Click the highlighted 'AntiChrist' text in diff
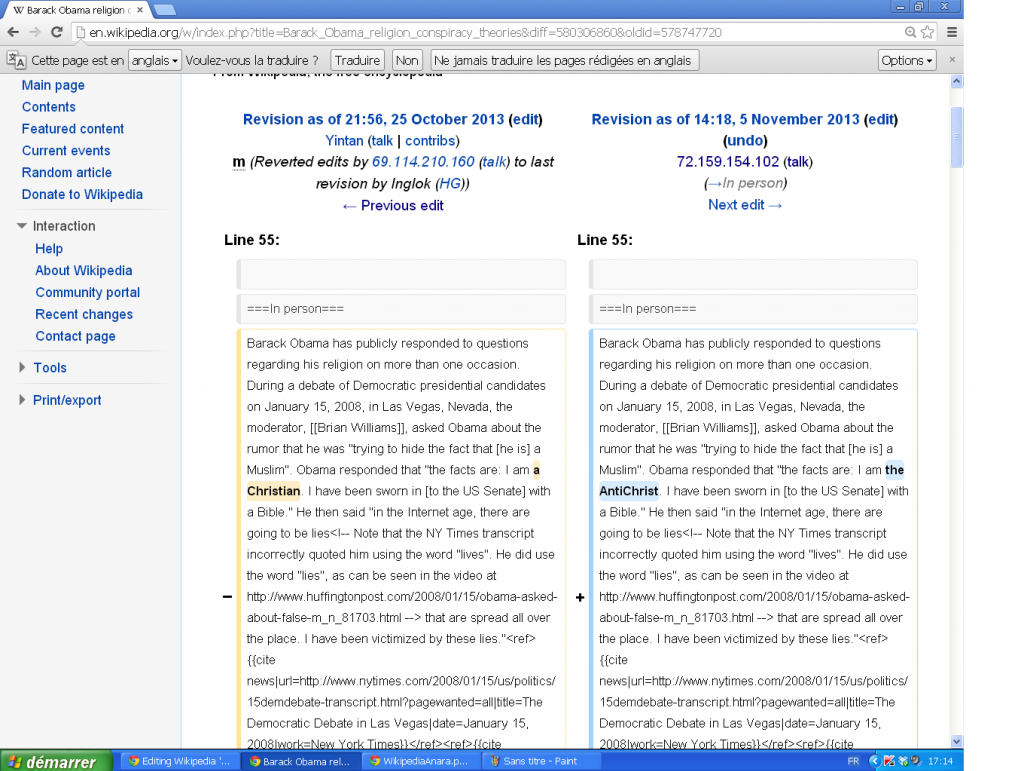1024x771 pixels. point(629,491)
